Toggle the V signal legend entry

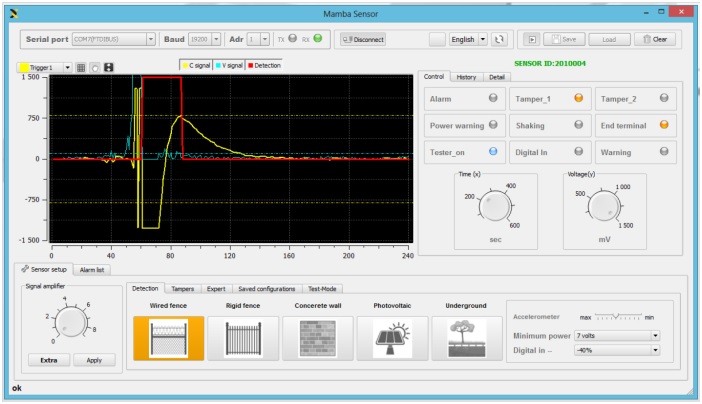pyautogui.click(x=229, y=65)
